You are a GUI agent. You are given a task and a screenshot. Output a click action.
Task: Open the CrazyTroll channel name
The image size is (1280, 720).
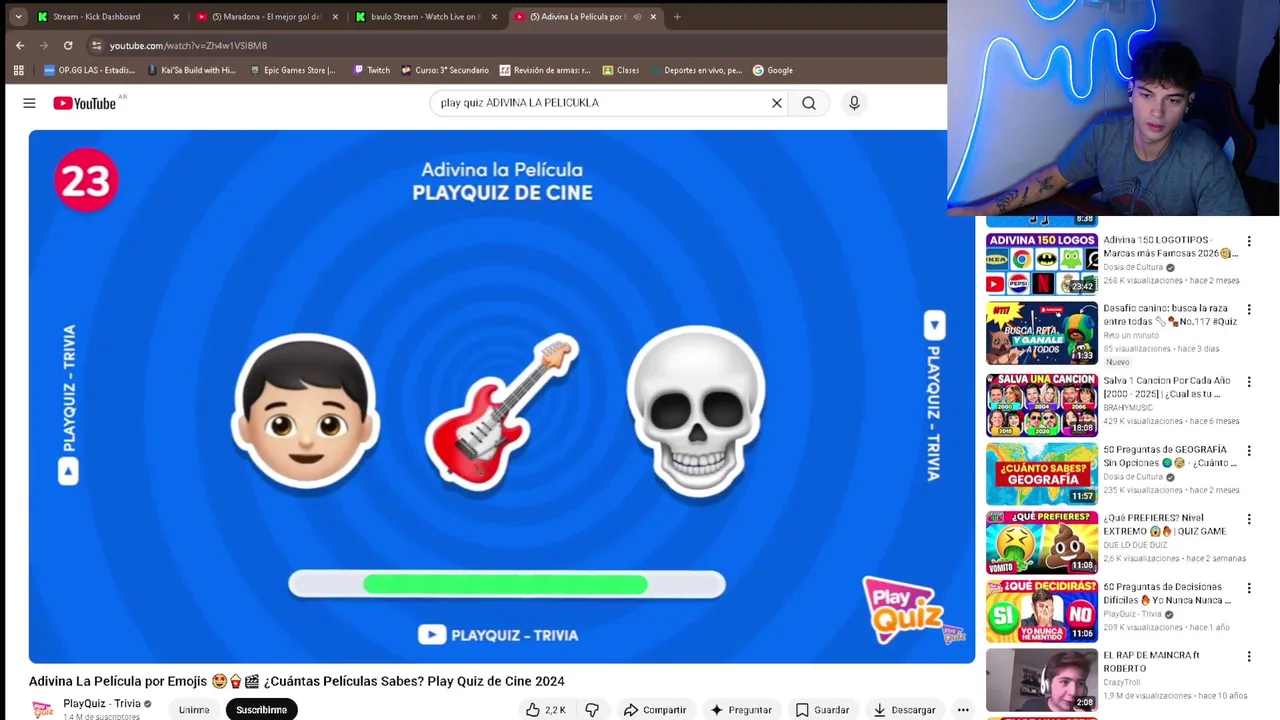click(x=1123, y=682)
